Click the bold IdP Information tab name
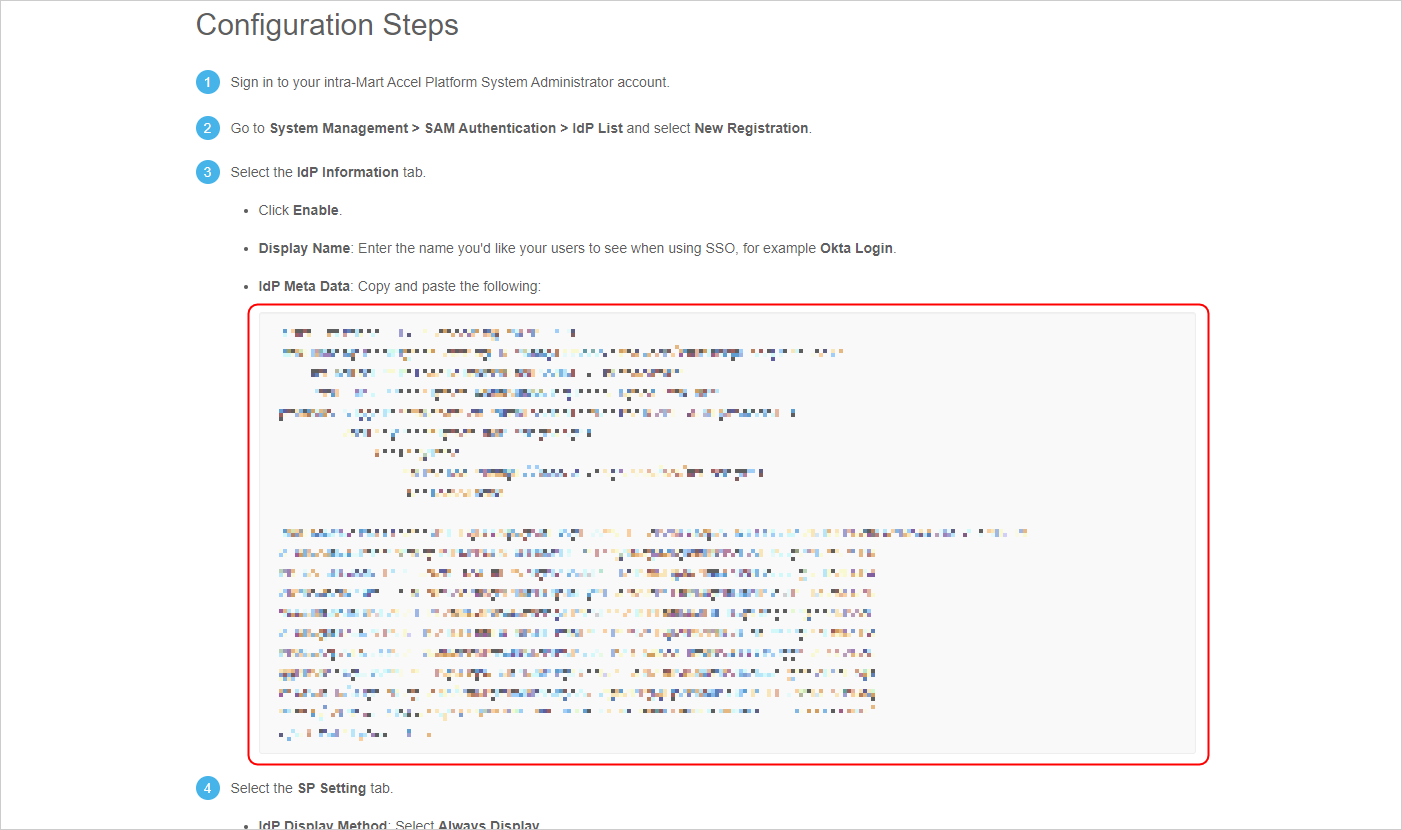The height and width of the screenshot is (830, 1402). 347,172
